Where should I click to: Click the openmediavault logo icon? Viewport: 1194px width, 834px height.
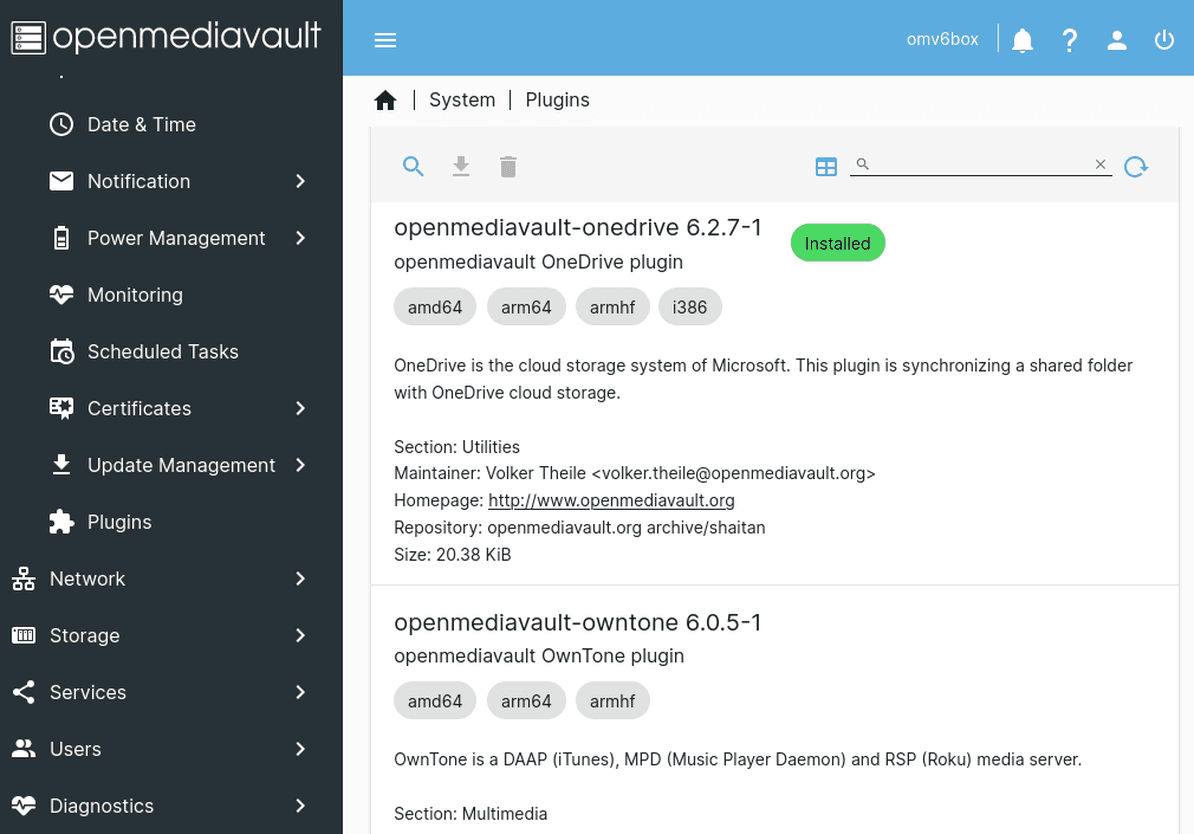point(28,38)
